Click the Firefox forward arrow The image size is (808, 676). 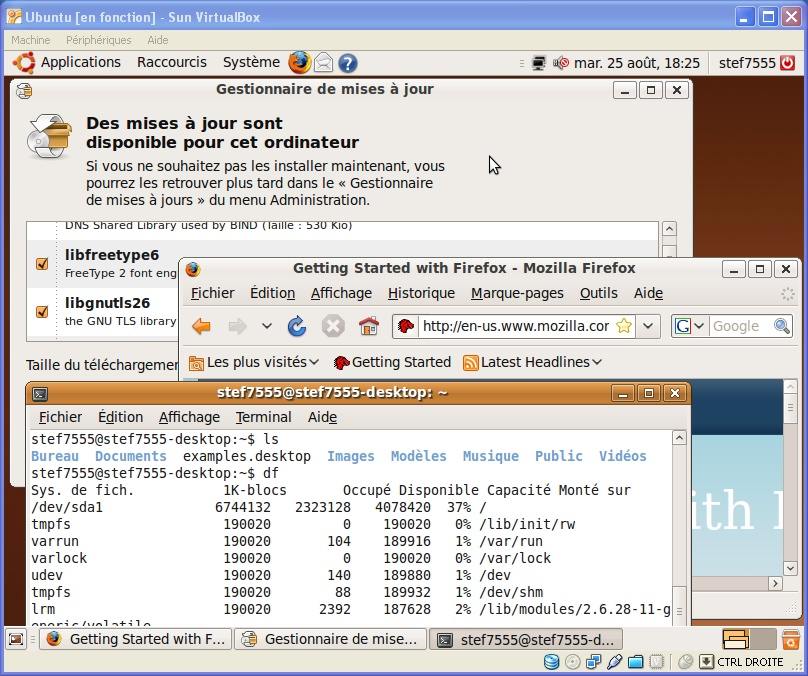[x=237, y=326]
